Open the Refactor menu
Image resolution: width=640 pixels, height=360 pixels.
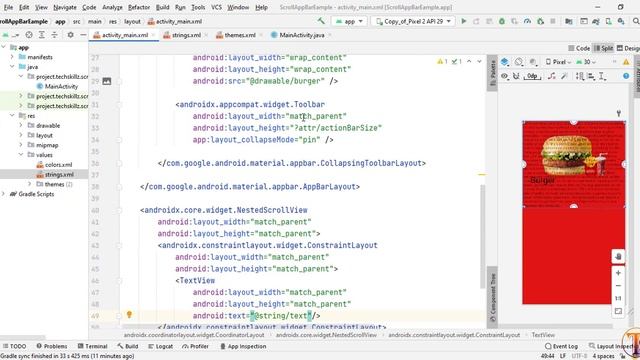tap(139, 7)
